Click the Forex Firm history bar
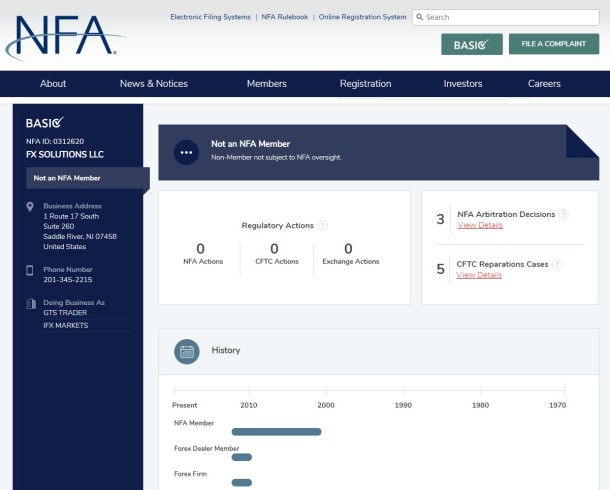 pos(242,483)
